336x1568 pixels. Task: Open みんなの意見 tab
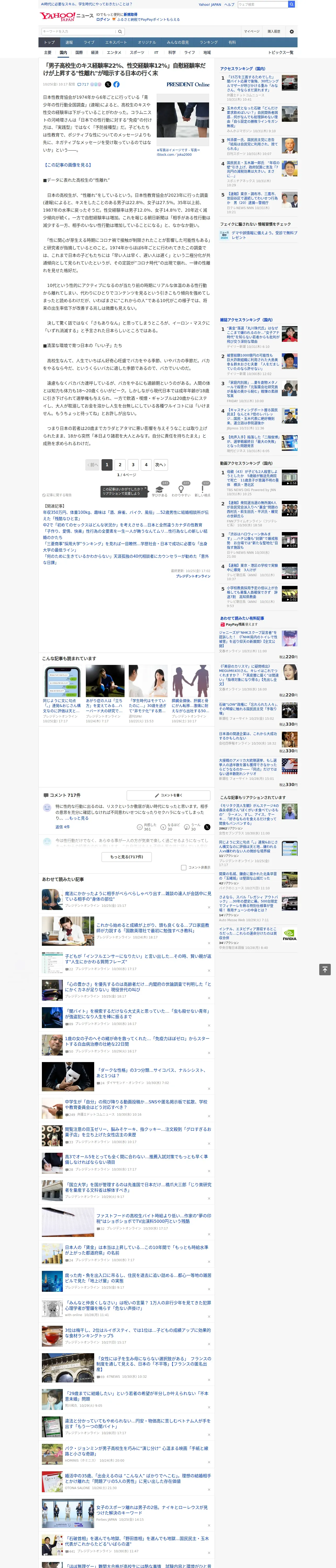coord(177,43)
